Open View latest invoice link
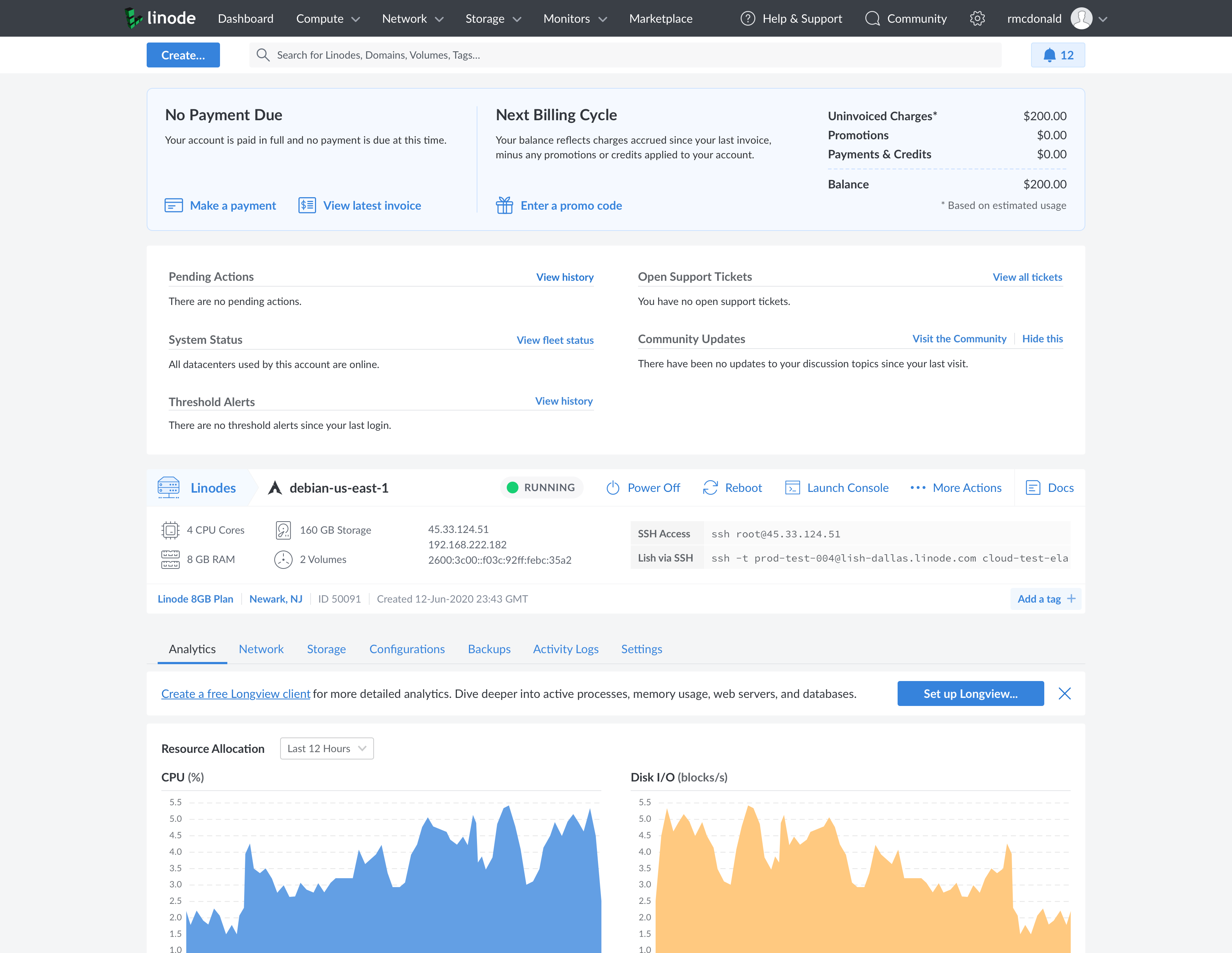The image size is (1232, 953). (x=372, y=205)
